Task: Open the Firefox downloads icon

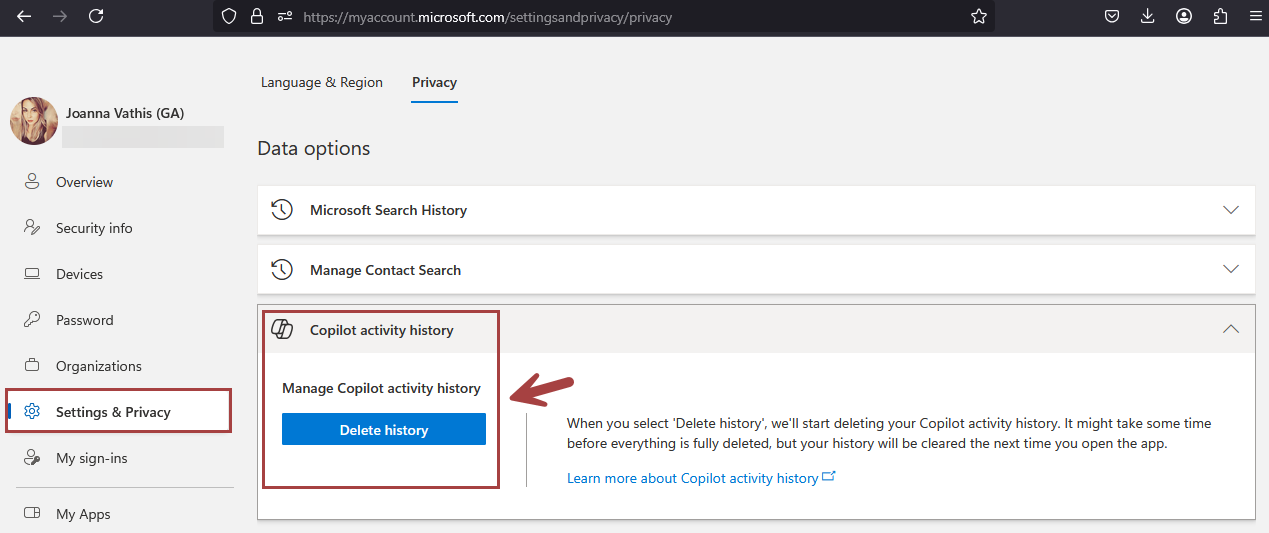Action: pos(1147,16)
